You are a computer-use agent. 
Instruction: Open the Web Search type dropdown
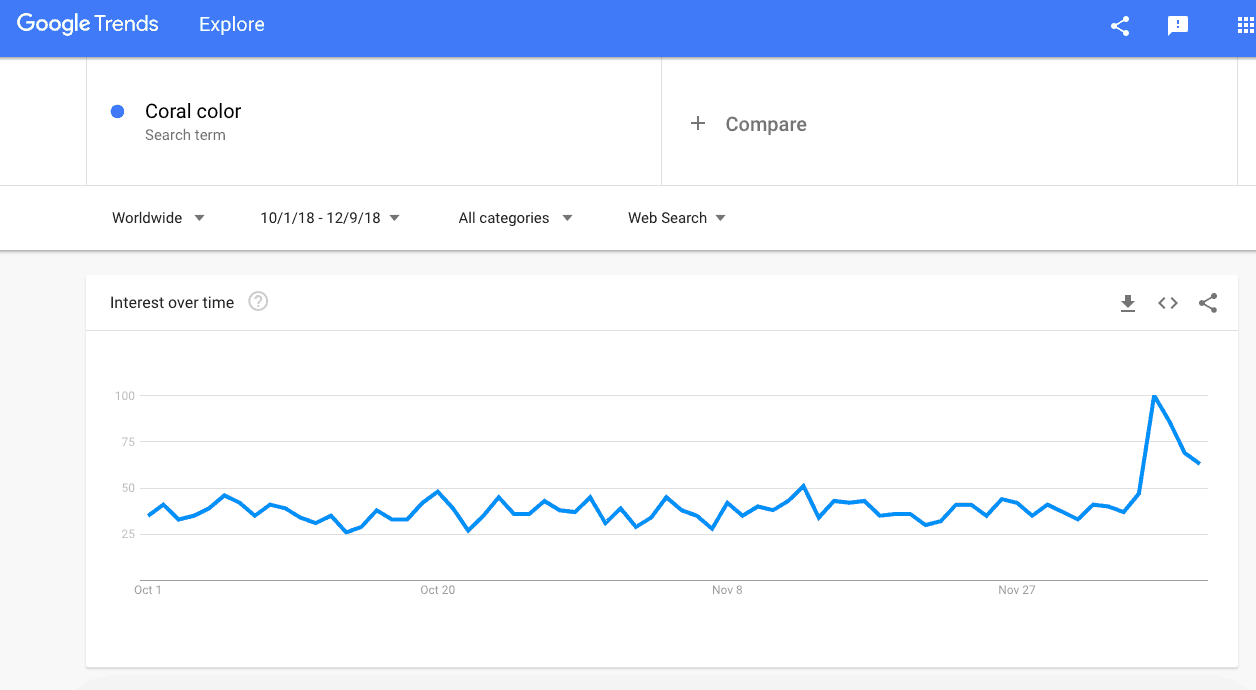coord(676,217)
